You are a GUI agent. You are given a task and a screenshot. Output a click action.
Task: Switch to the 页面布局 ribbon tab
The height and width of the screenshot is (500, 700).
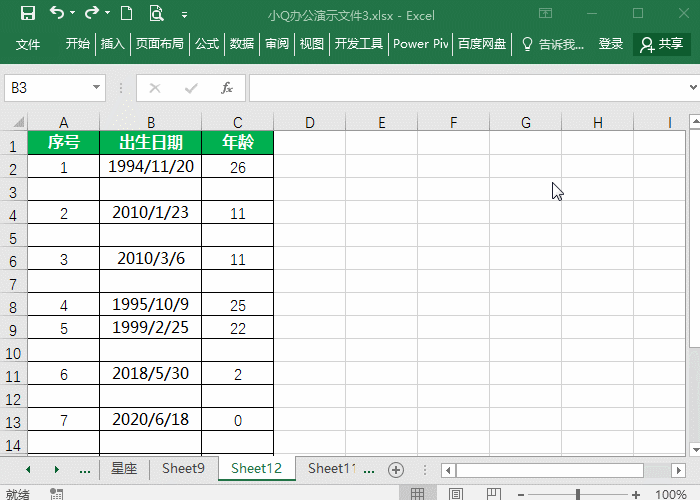pyautogui.click(x=159, y=44)
